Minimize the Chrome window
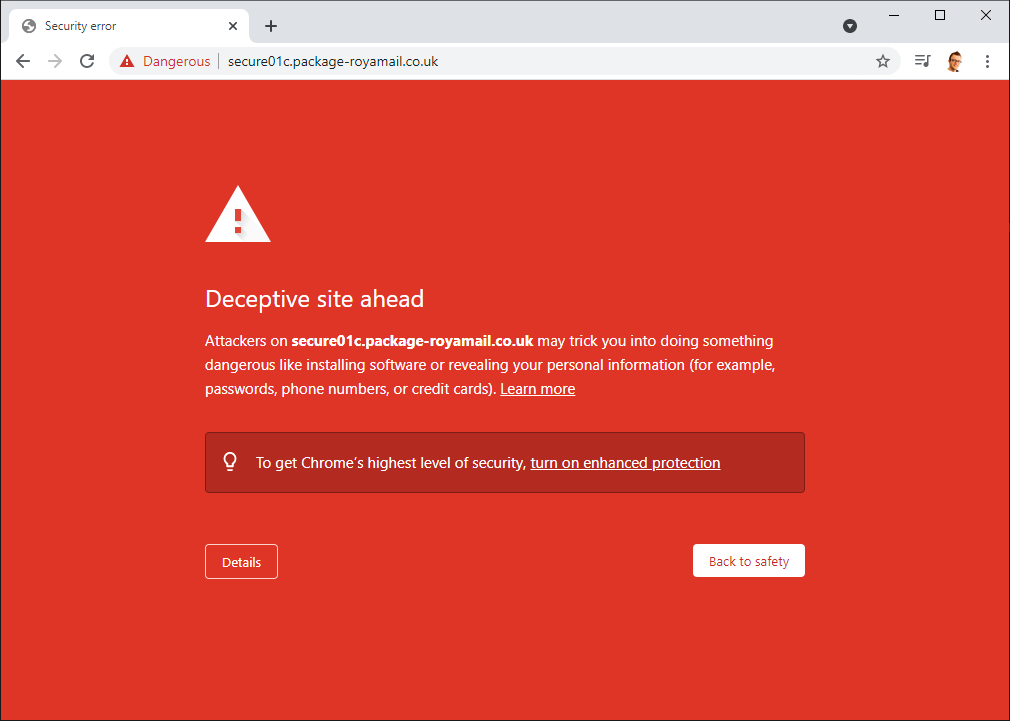The width and height of the screenshot is (1010, 721). [894, 15]
